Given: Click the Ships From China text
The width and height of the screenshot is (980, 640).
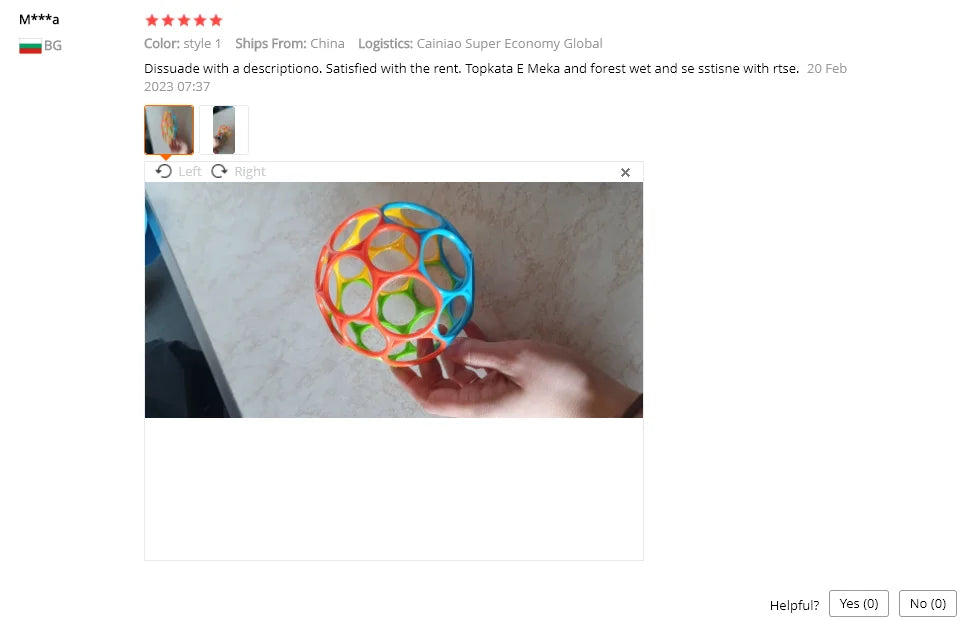Looking at the screenshot, I should click(x=290, y=44).
